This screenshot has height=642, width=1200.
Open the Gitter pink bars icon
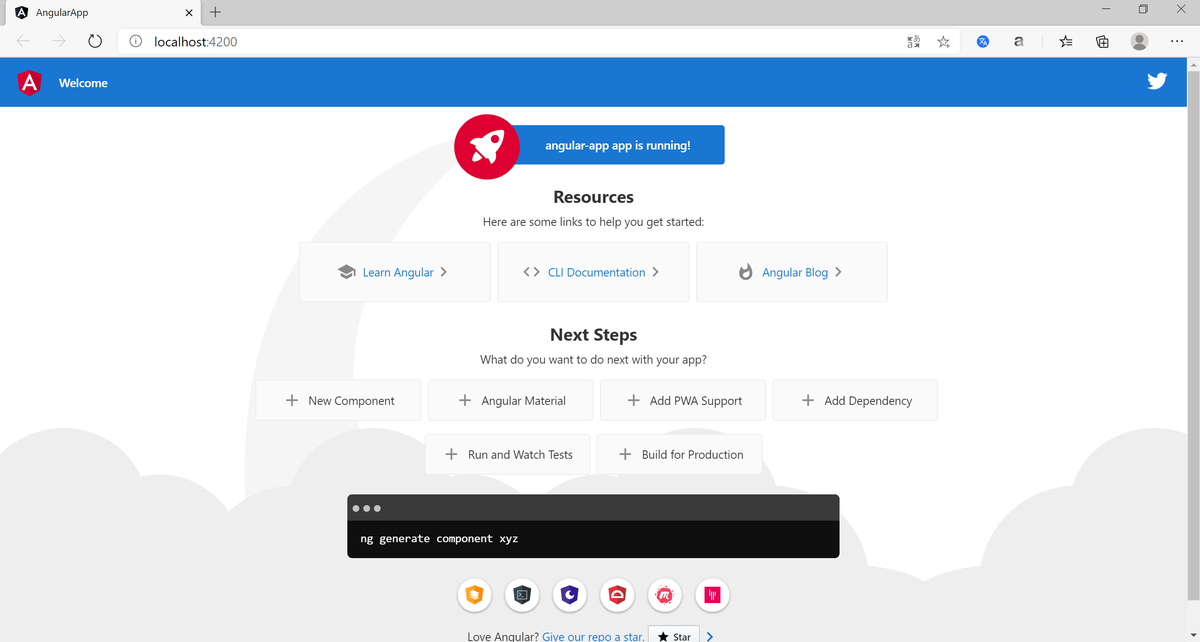click(713, 595)
